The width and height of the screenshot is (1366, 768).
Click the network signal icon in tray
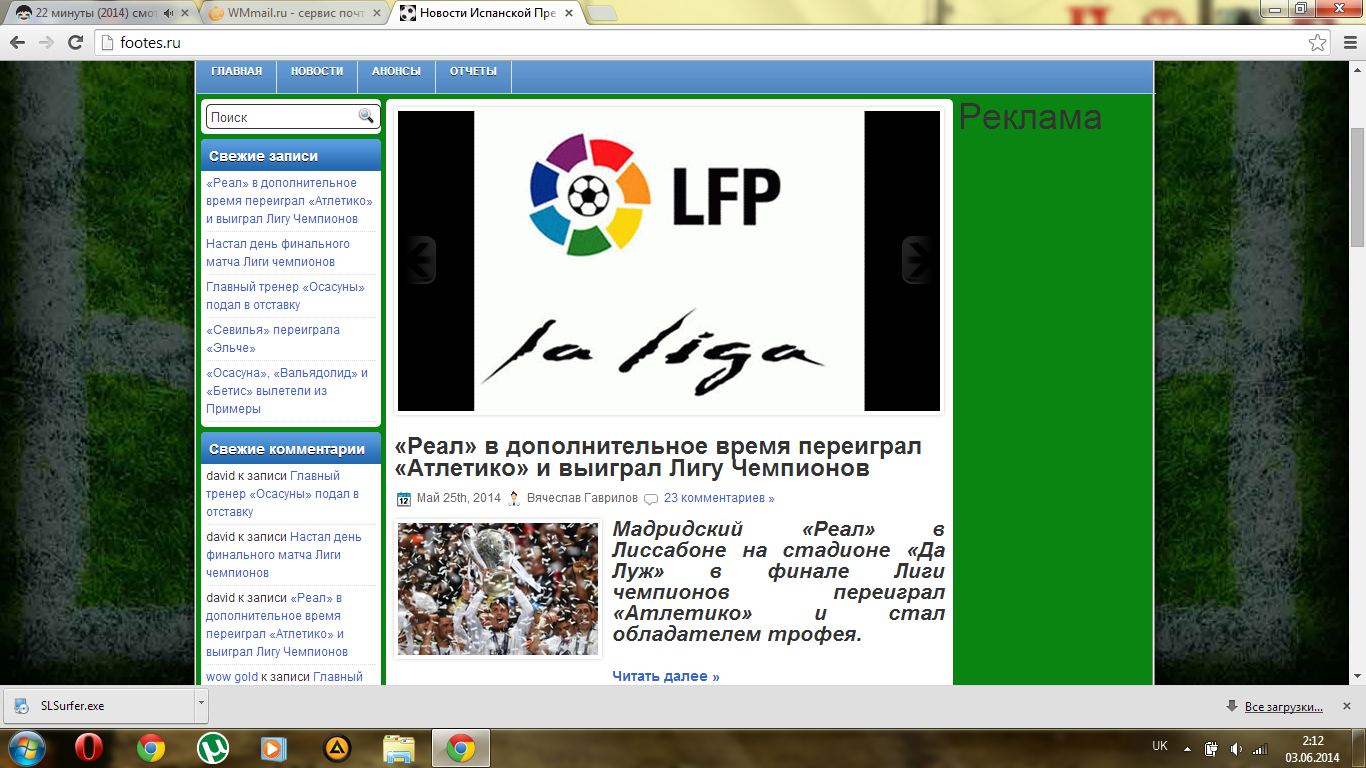click(x=1260, y=748)
